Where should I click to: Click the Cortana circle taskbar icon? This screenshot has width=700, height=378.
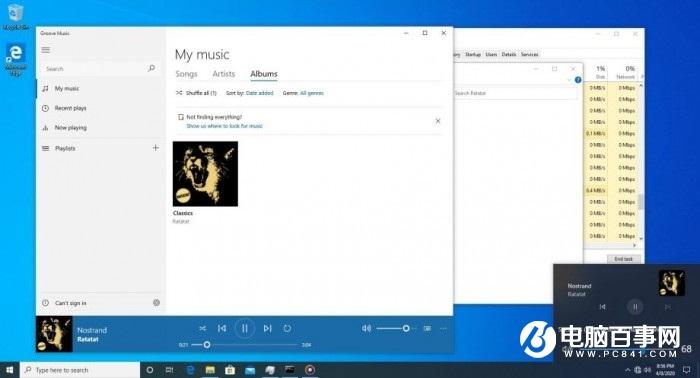click(150, 370)
